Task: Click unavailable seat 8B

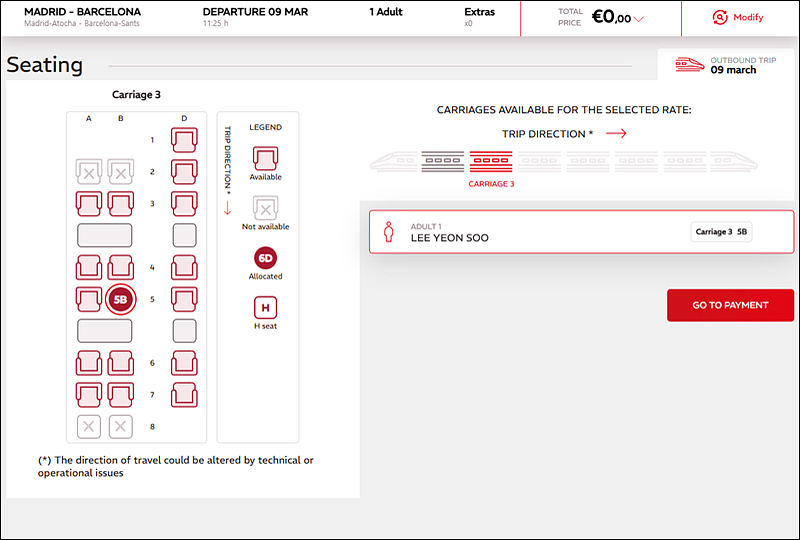Action: tap(120, 427)
